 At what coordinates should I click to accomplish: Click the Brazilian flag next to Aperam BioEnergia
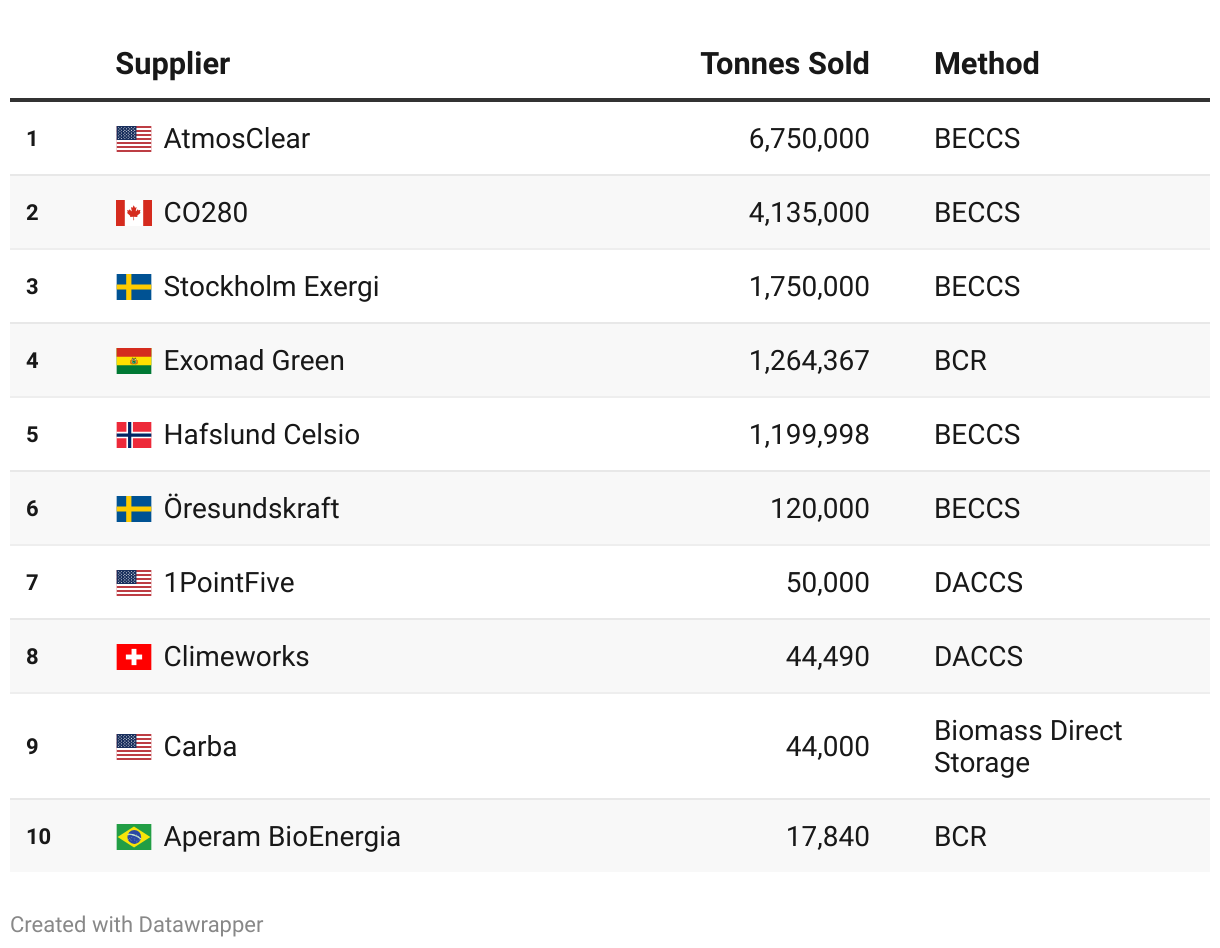pos(134,837)
